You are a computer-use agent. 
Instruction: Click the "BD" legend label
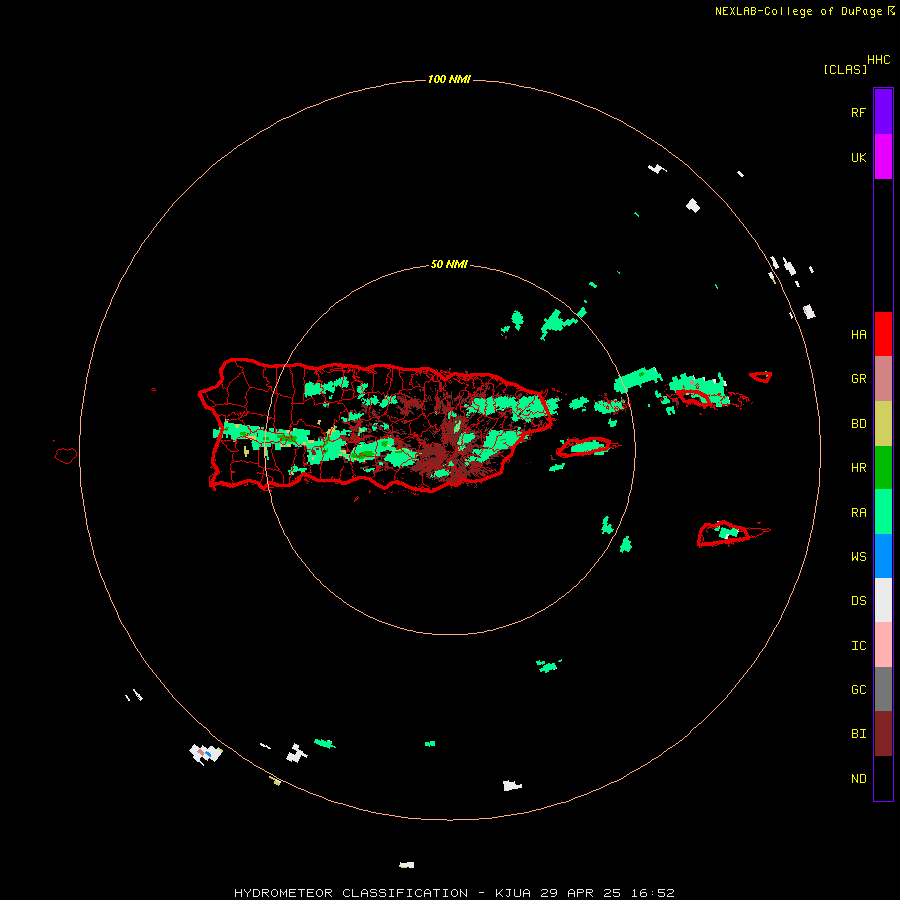(x=858, y=424)
